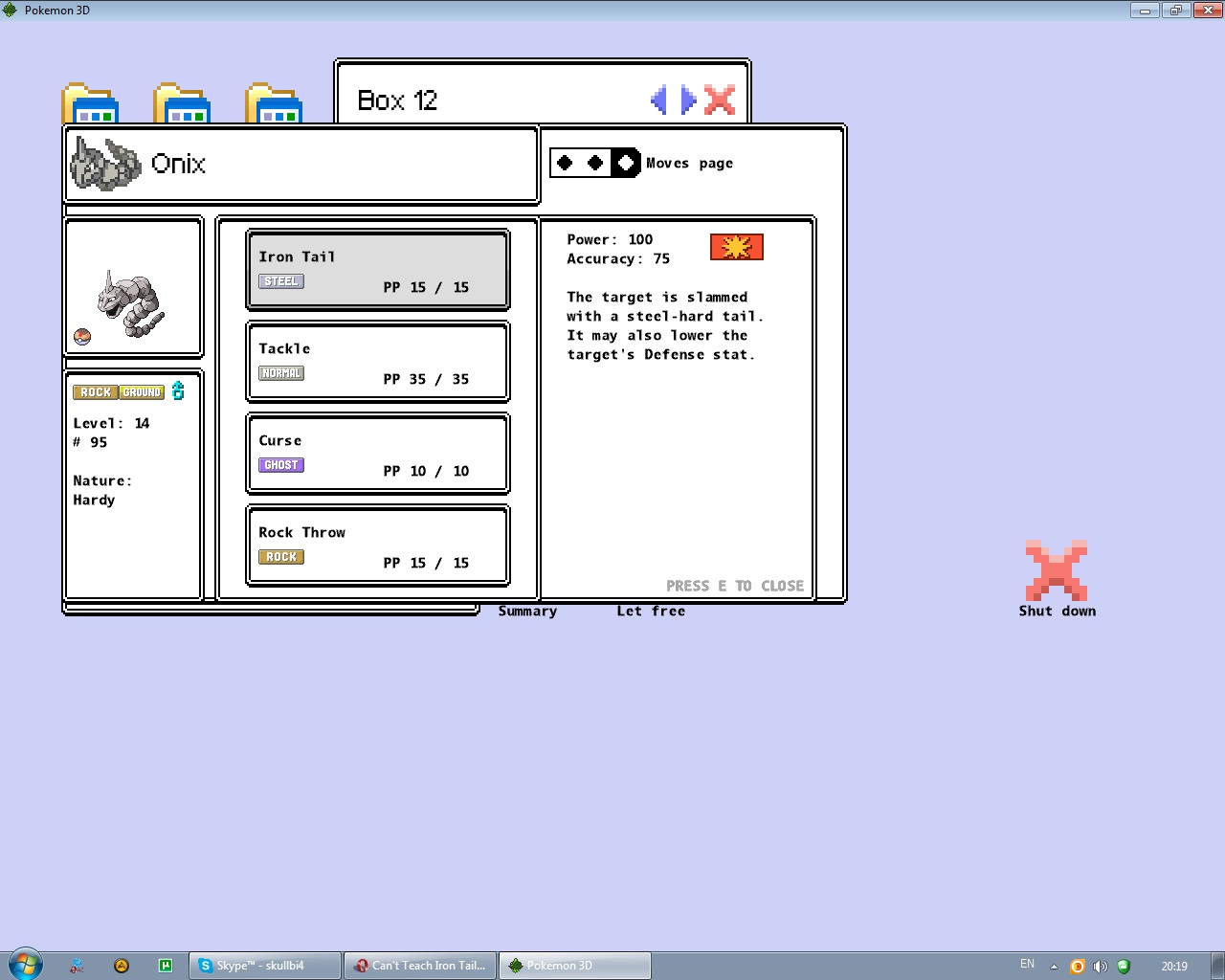1225x980 pixels.
Task: Close the Box 12 panel with the red X
Action: 720,100
